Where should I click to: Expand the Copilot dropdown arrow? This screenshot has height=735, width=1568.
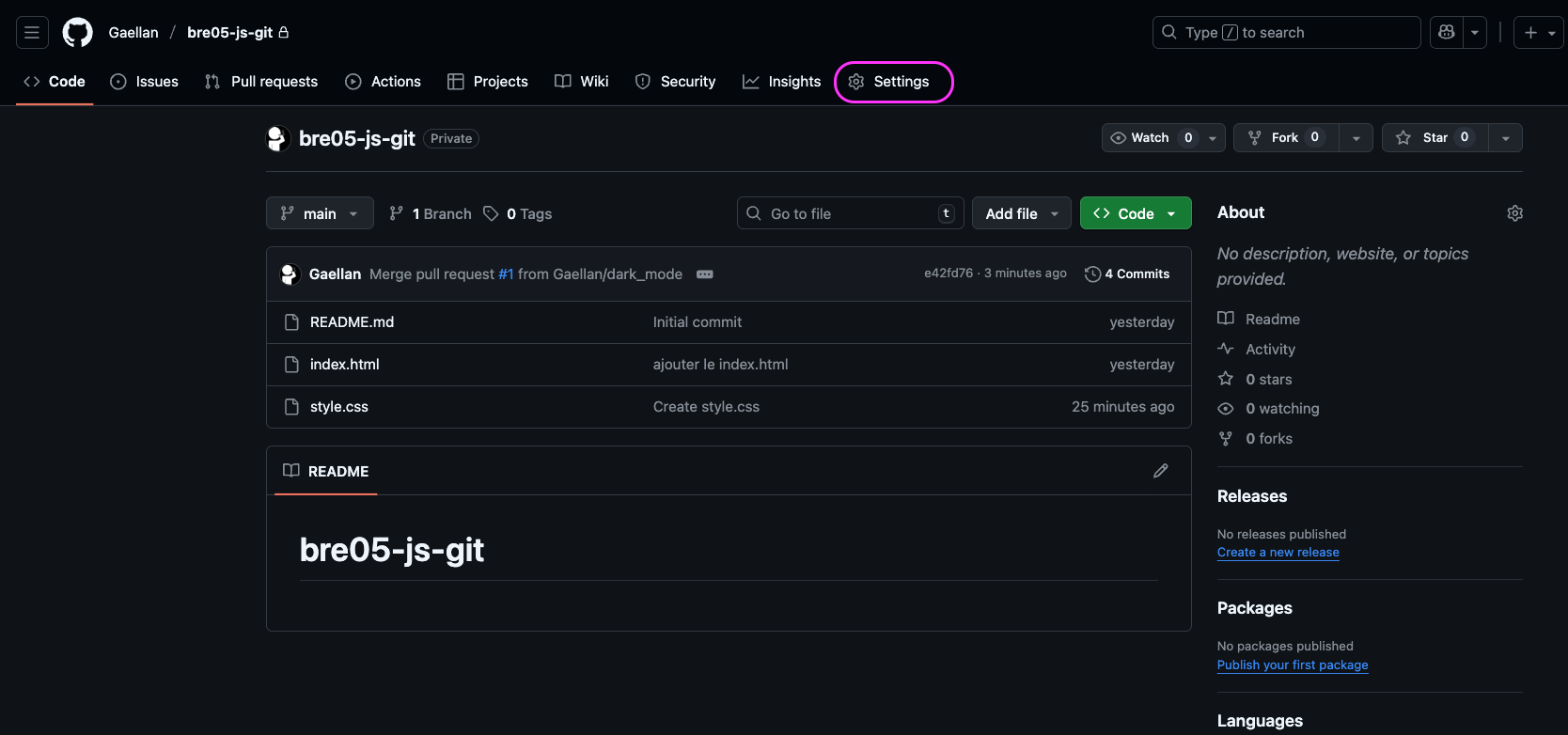[x=1475, y=33]
